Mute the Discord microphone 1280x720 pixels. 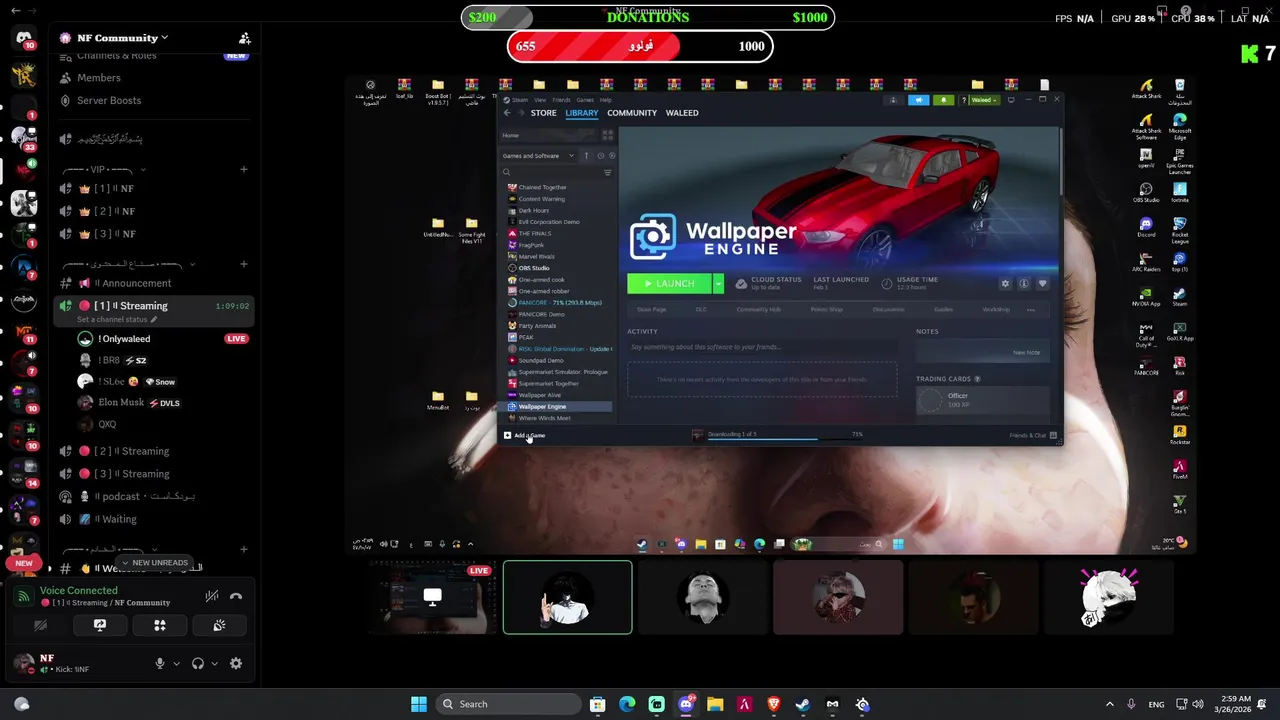pos(160,663)
